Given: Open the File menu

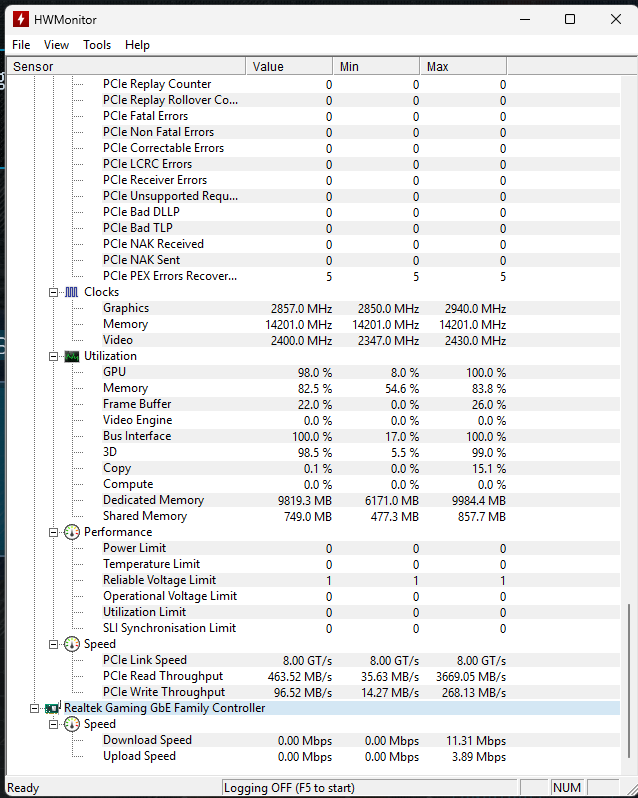Looking at the screenshot, I should pos(21,45).
